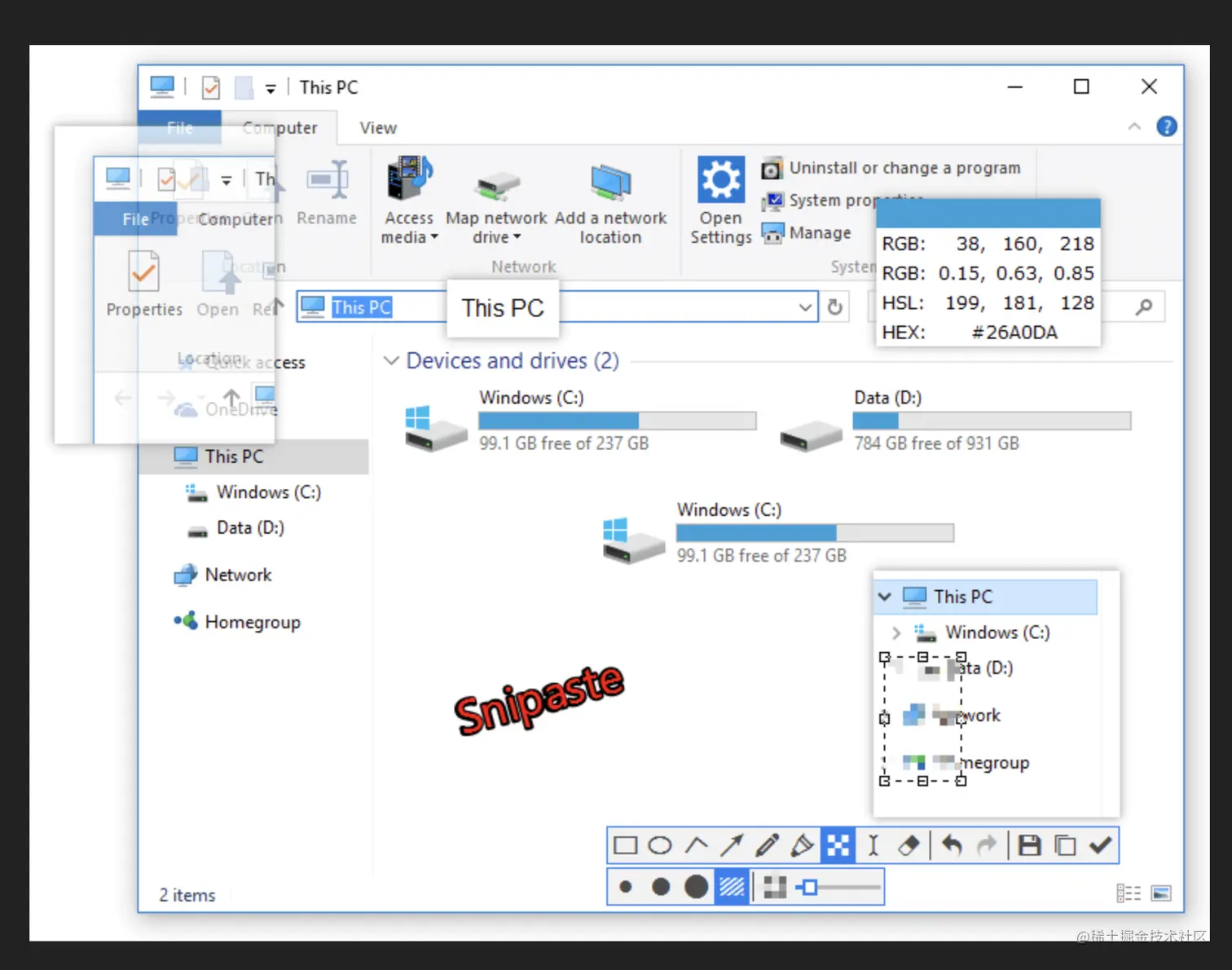Collapse the Devices and drives group
Image resolution: width=1232 pixels, height=970 pixels.
click(391, 360)
